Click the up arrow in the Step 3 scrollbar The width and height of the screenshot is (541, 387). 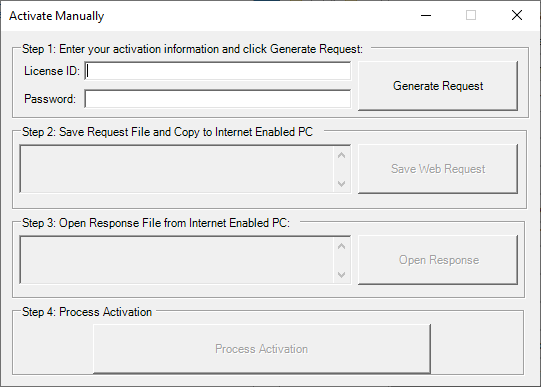click(342, 246)
